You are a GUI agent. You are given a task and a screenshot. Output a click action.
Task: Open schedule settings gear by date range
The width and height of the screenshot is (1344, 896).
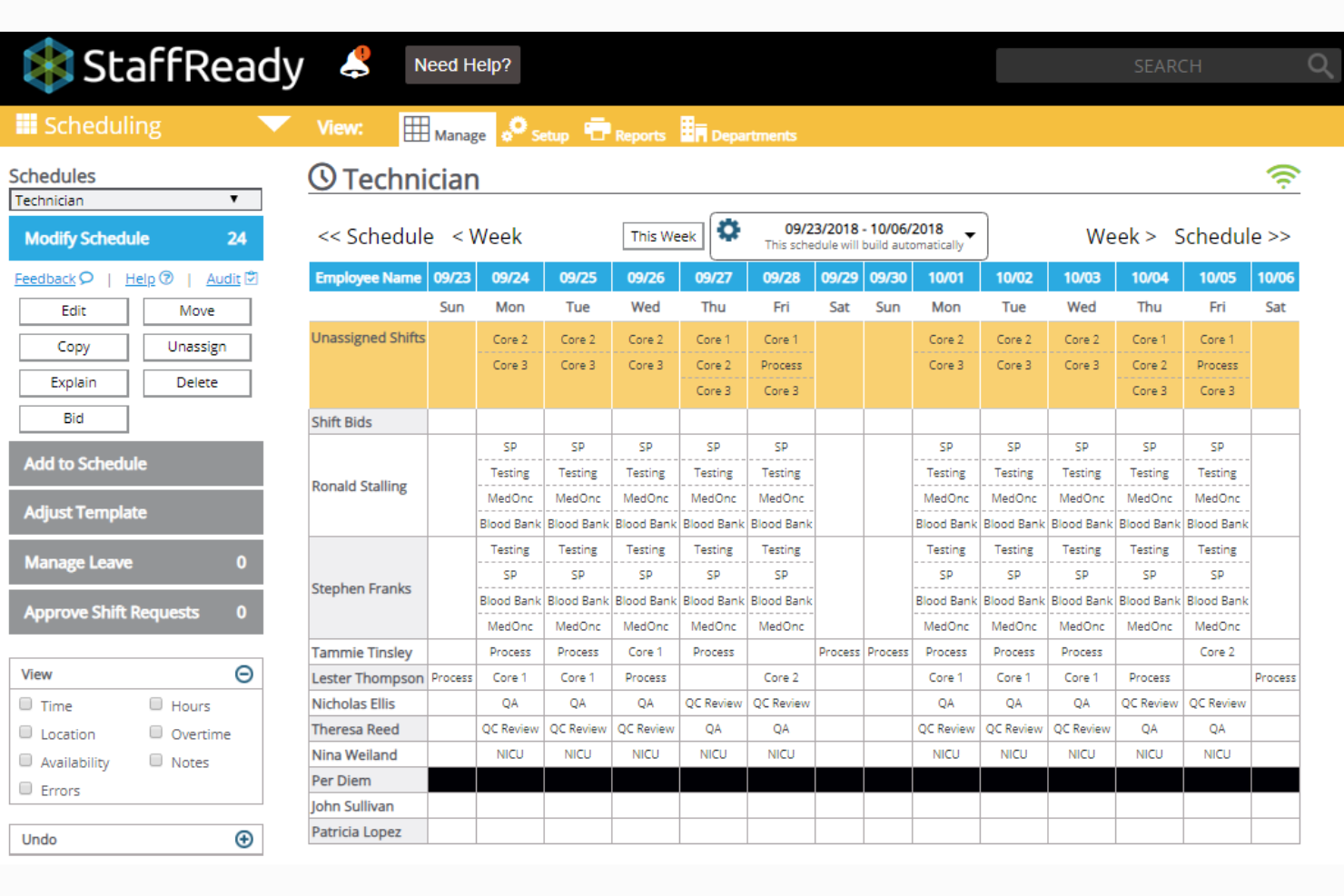728,231
